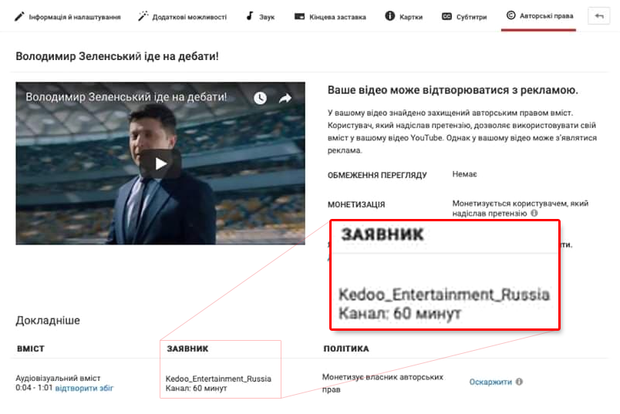The height and width of the screenshot is (414, 620).
Task: Open the Інформація й налаштування tab
Action: click(70, 17)
